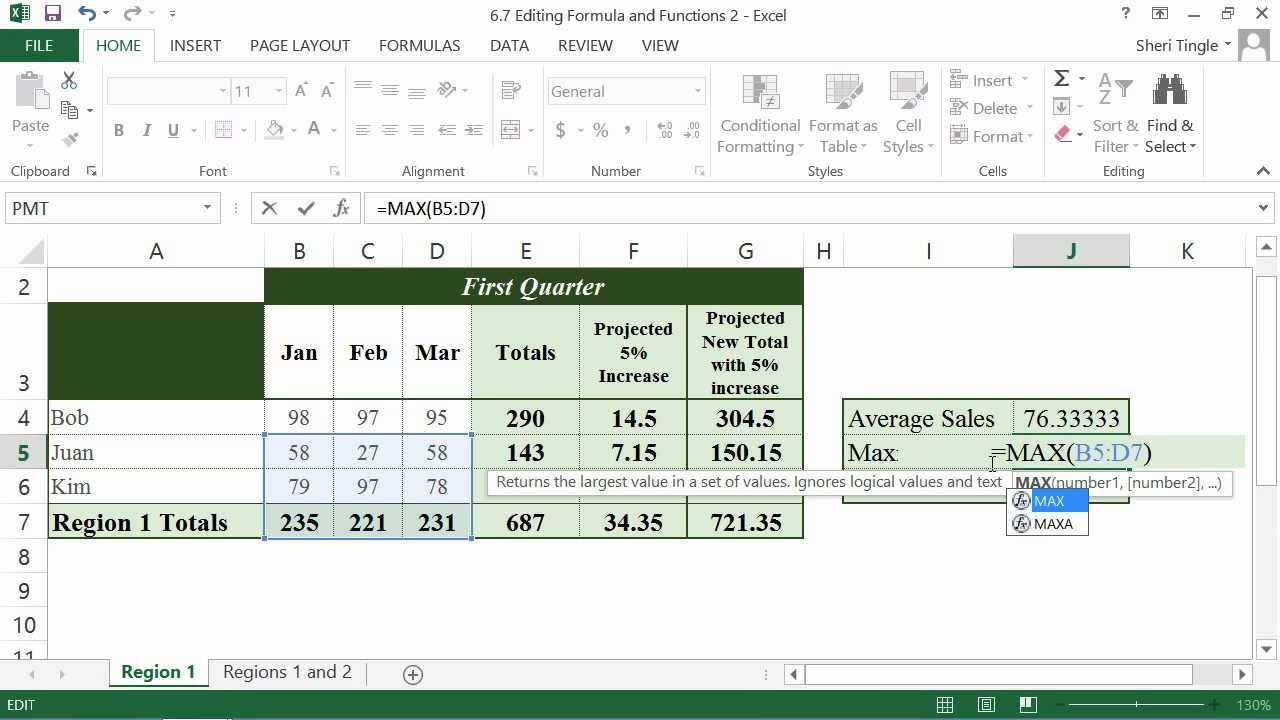
Task: Open the font size dropdown
Action: click(x=279, y=91)
